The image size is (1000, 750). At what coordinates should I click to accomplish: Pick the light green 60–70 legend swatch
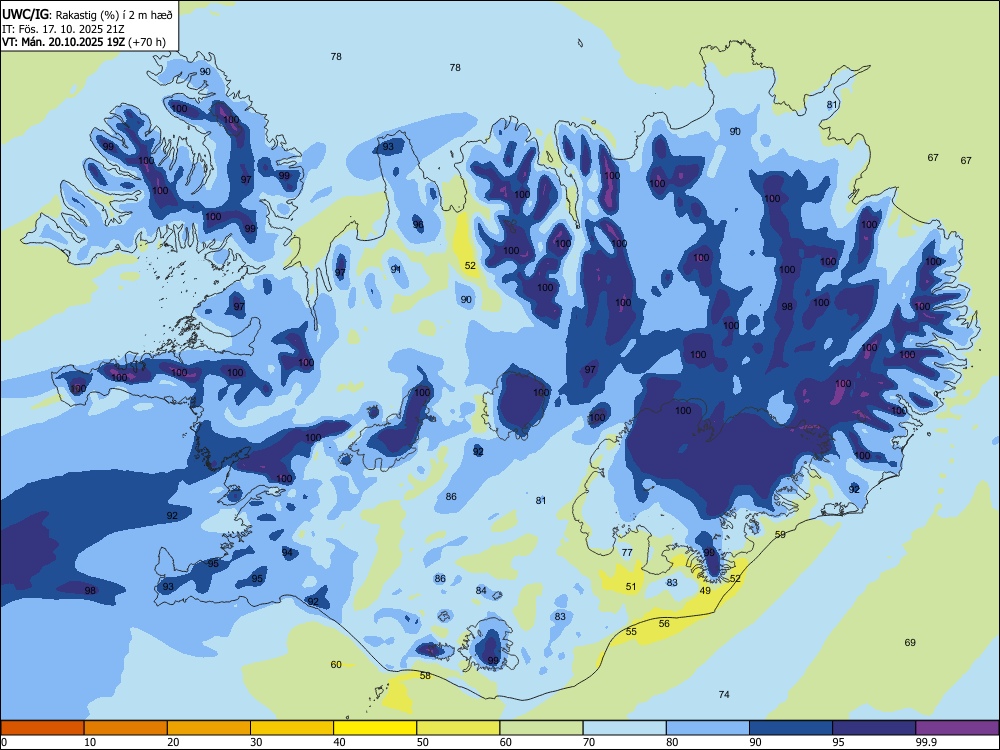[x=541, y=728]
